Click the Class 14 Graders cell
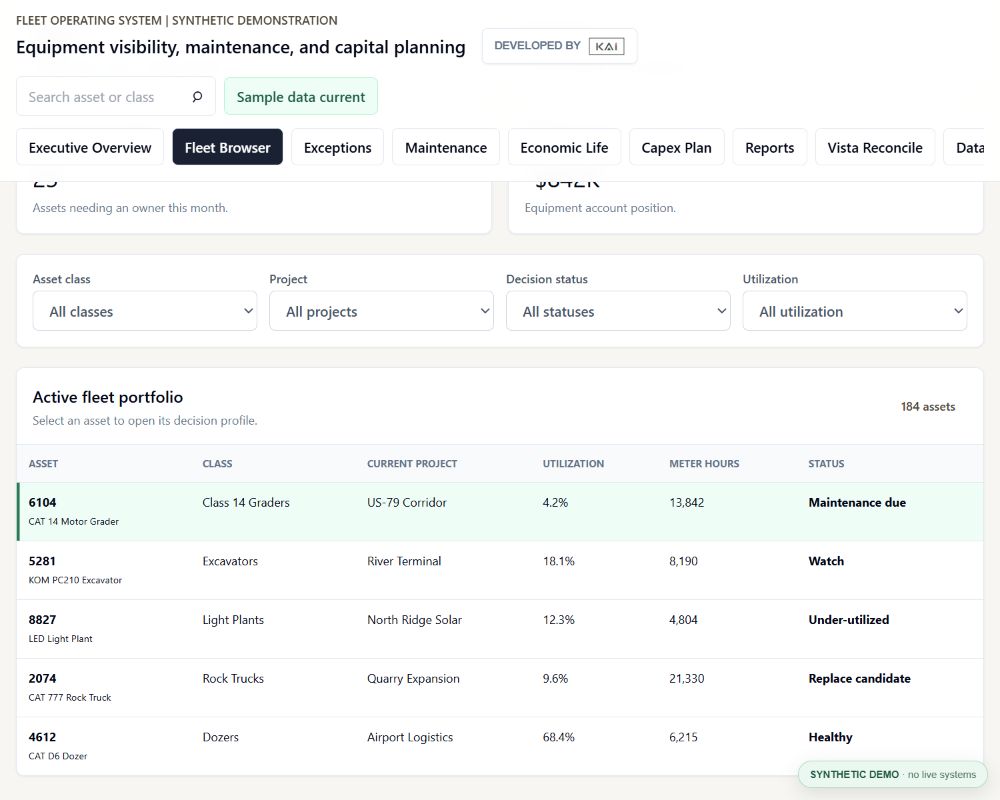This screenshot has height=800, width=1000. pos(246,503)
